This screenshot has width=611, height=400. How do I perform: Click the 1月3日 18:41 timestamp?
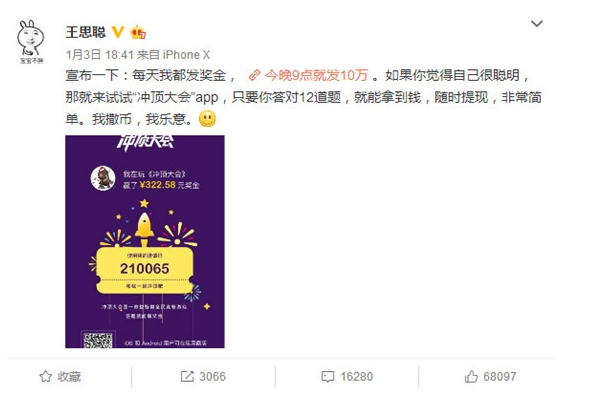100,55
